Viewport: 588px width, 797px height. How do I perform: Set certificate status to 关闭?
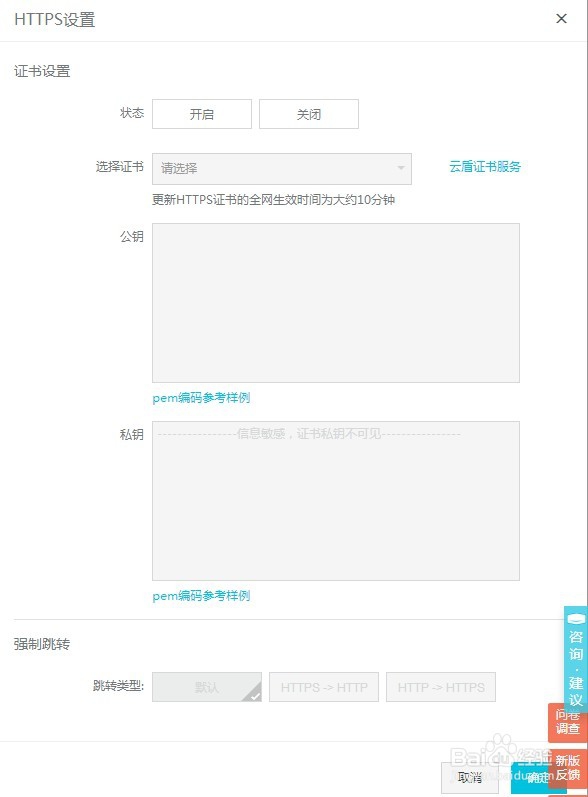[308, 114]
